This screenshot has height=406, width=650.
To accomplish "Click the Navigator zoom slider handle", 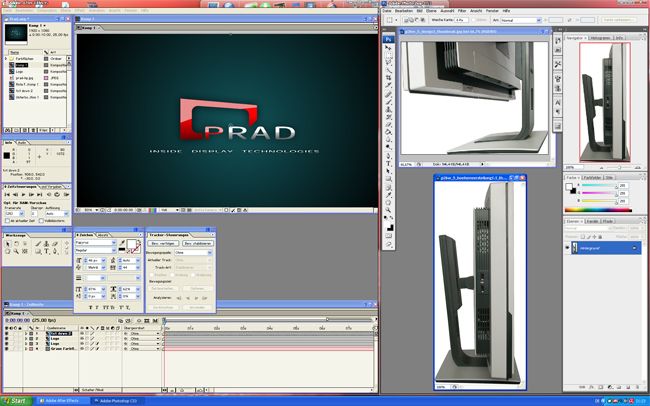I will tap(619, 168).
